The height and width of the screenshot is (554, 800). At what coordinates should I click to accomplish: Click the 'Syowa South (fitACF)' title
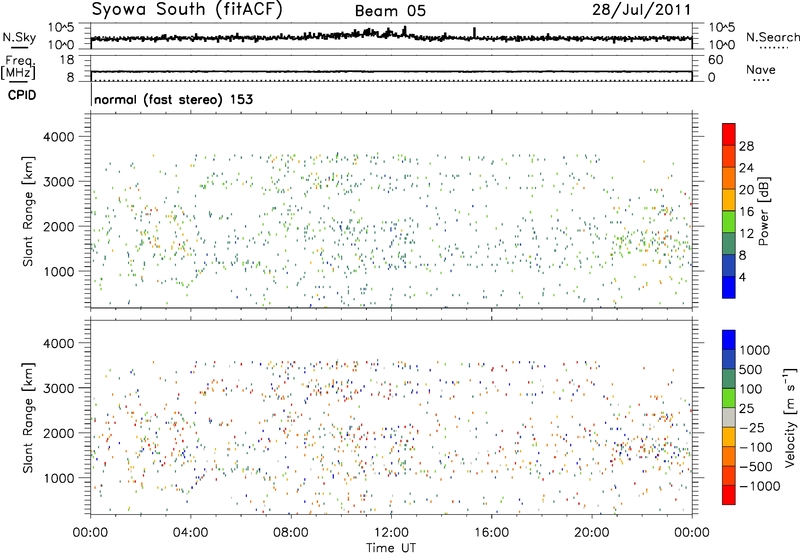click(187, 9)
